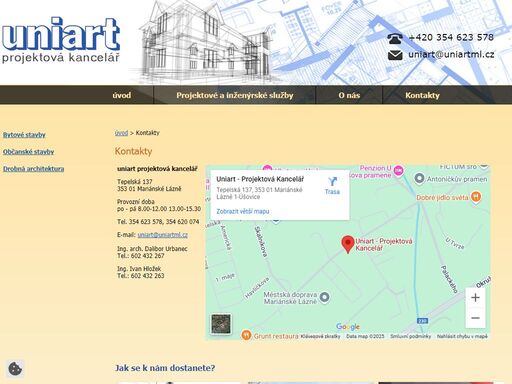Open the Drobná architektura sidebar link
The width and height of the screenshot is (512, 384).
(33, 169)
